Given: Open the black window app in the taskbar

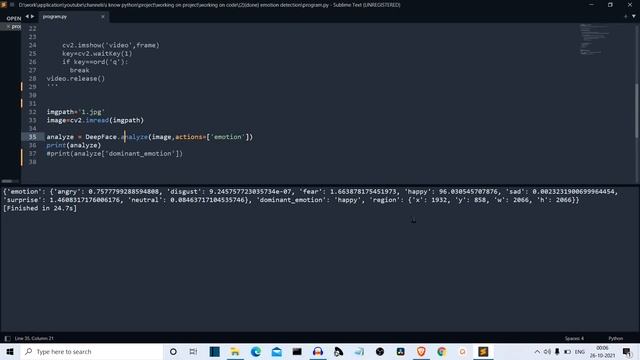Looking at the screenshot, I should tap(297, 351).
